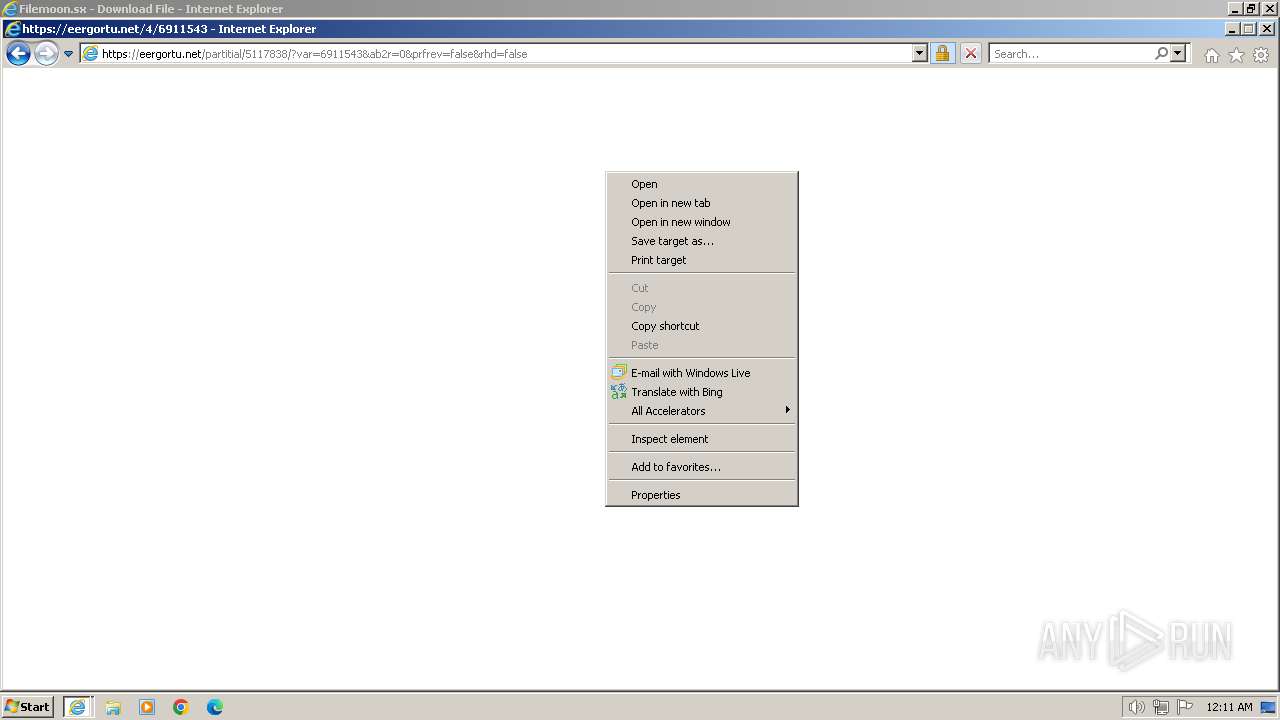Screen dimensions: 1280x720
Task: Select Open in new window
Action: [701, 222]
